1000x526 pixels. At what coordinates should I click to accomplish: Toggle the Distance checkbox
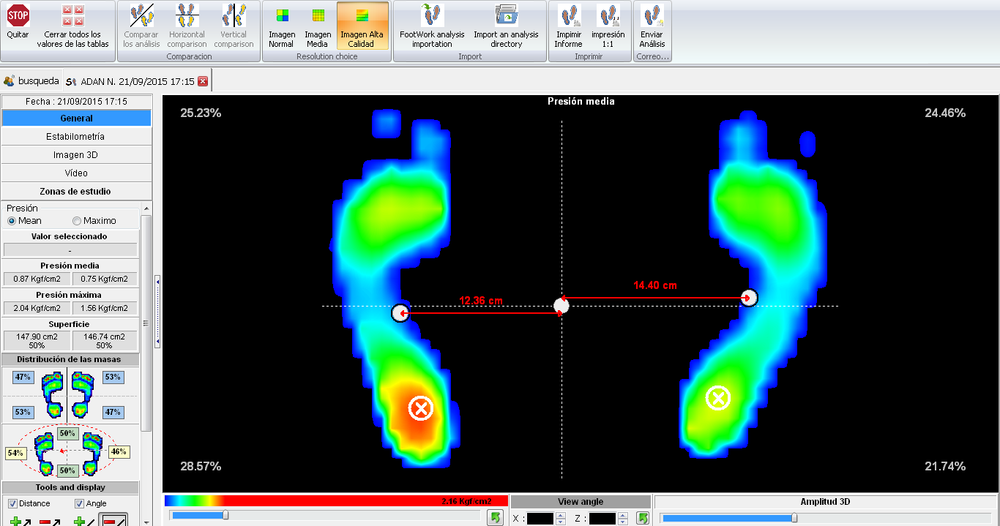click(x=13, y=504)
